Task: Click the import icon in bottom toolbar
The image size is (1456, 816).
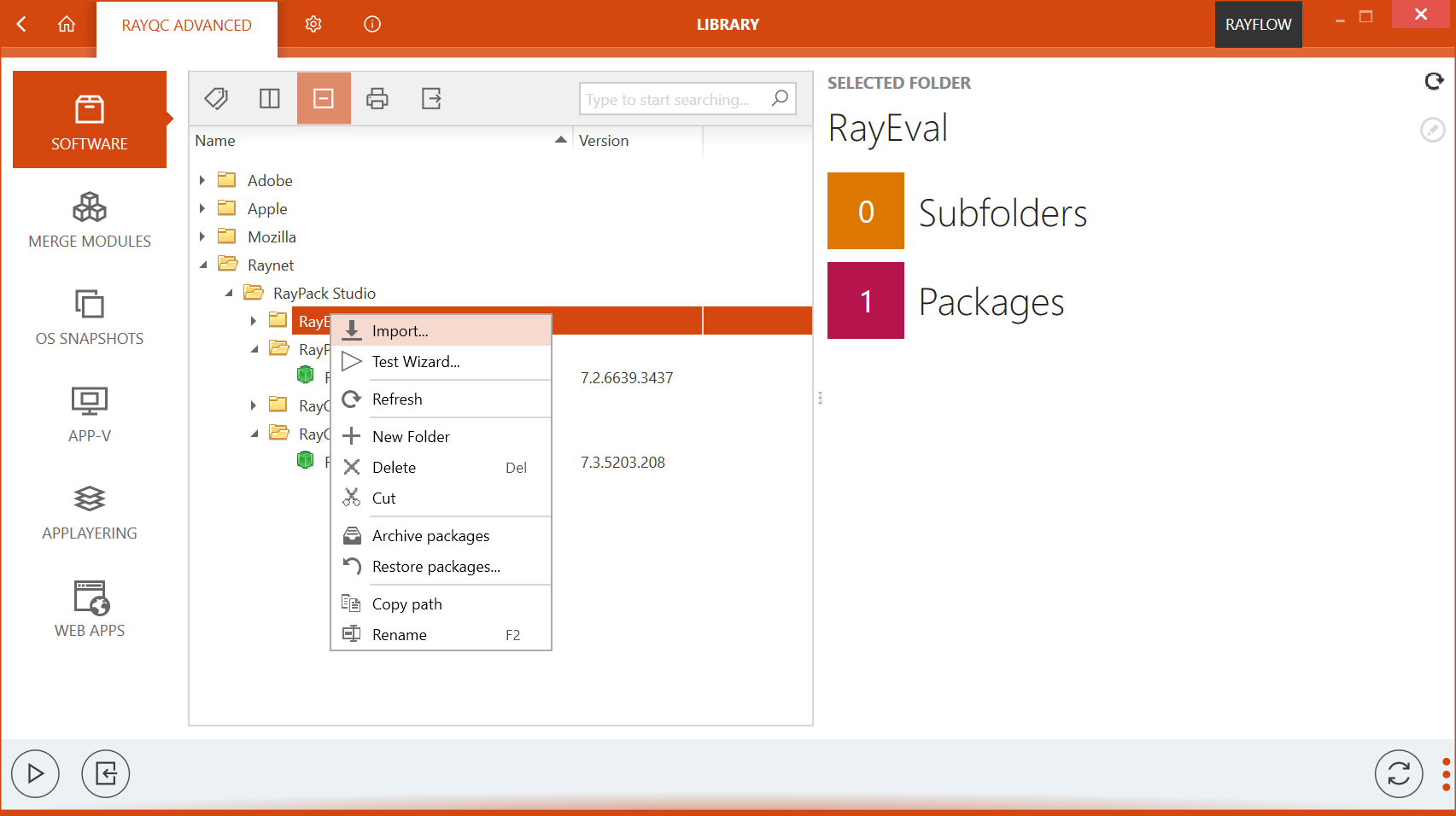Action: (105, 773)
